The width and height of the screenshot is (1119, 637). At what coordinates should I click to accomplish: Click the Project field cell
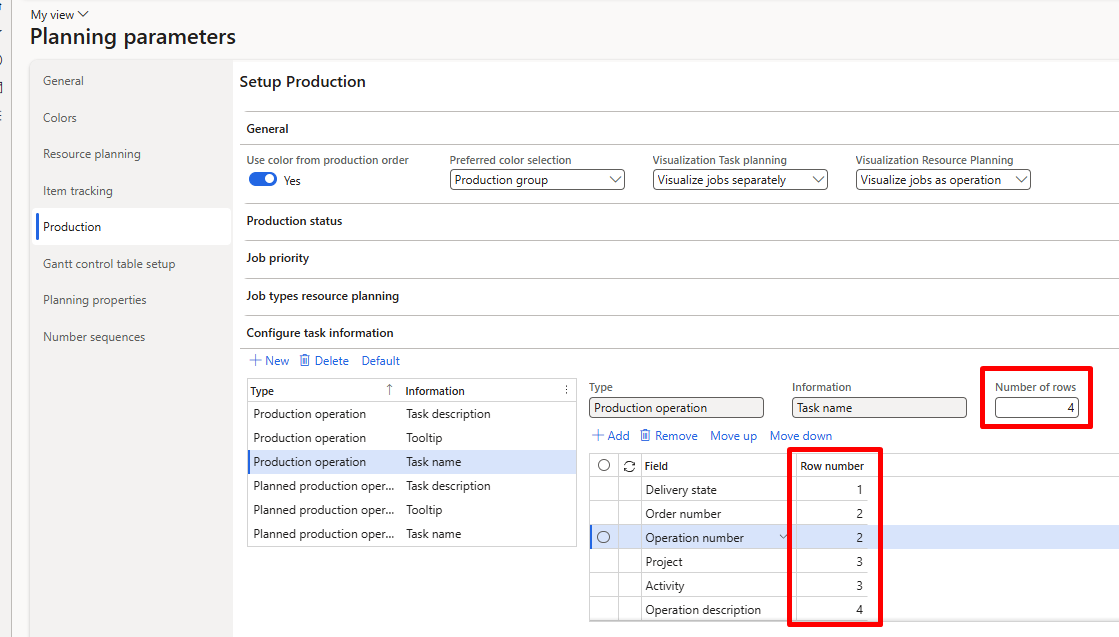[716, 561]
